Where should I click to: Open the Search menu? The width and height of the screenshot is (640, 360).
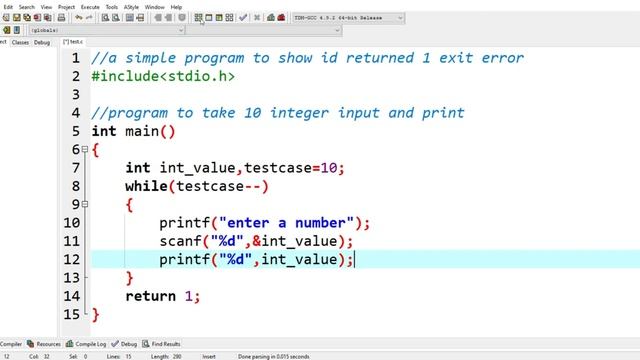pyautogui.click(x=27, y=7)
